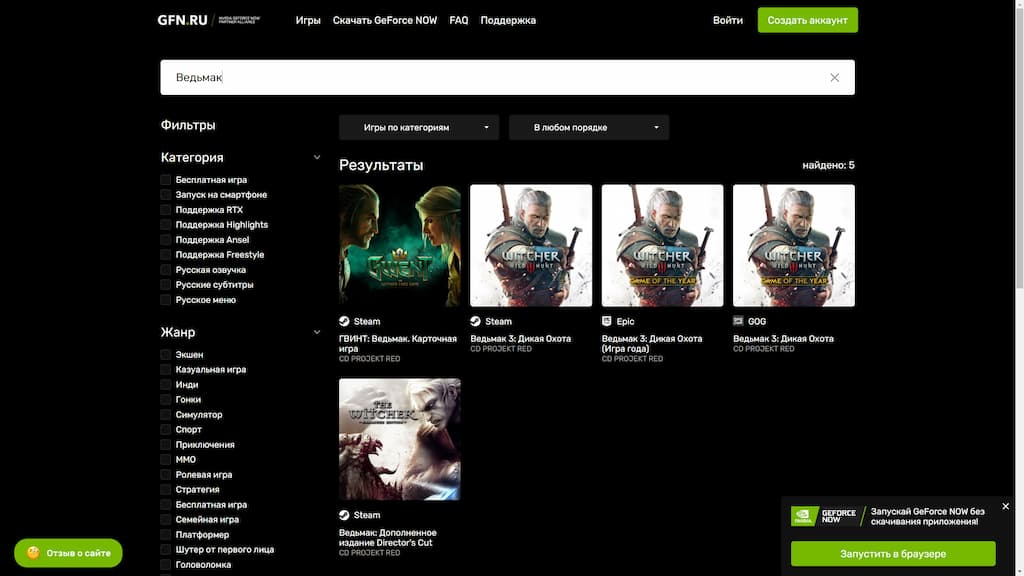Toggle the Русские субтитры checkbox

coord(166,285)
